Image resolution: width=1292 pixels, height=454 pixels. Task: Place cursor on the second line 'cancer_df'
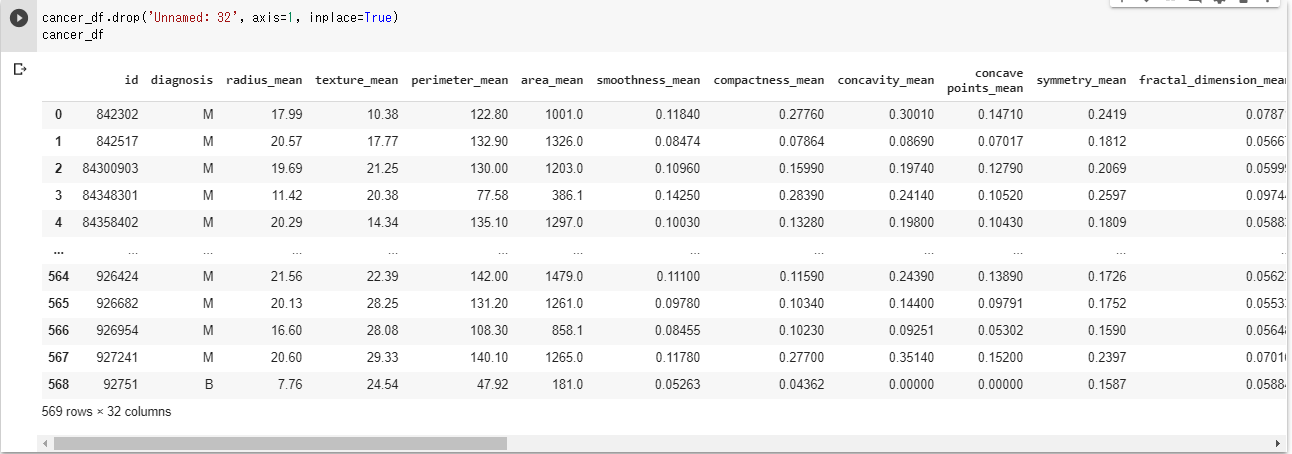[x=73, y=34]
